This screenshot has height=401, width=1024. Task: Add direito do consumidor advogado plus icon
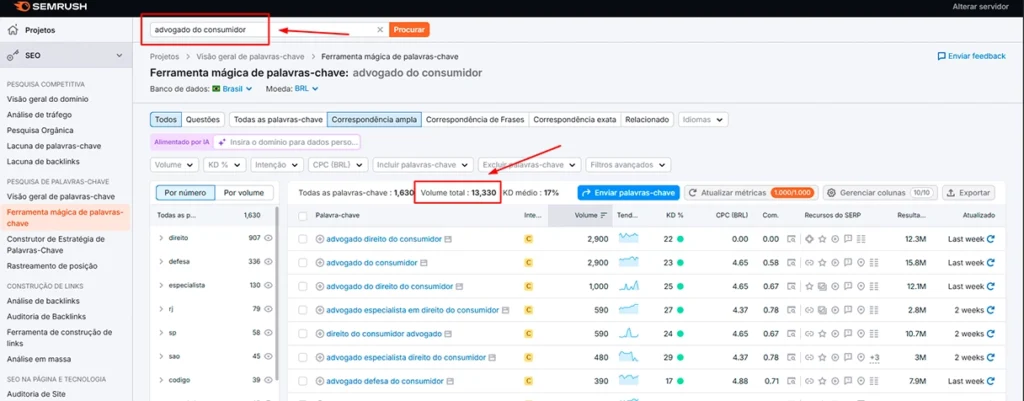[320, 334]
